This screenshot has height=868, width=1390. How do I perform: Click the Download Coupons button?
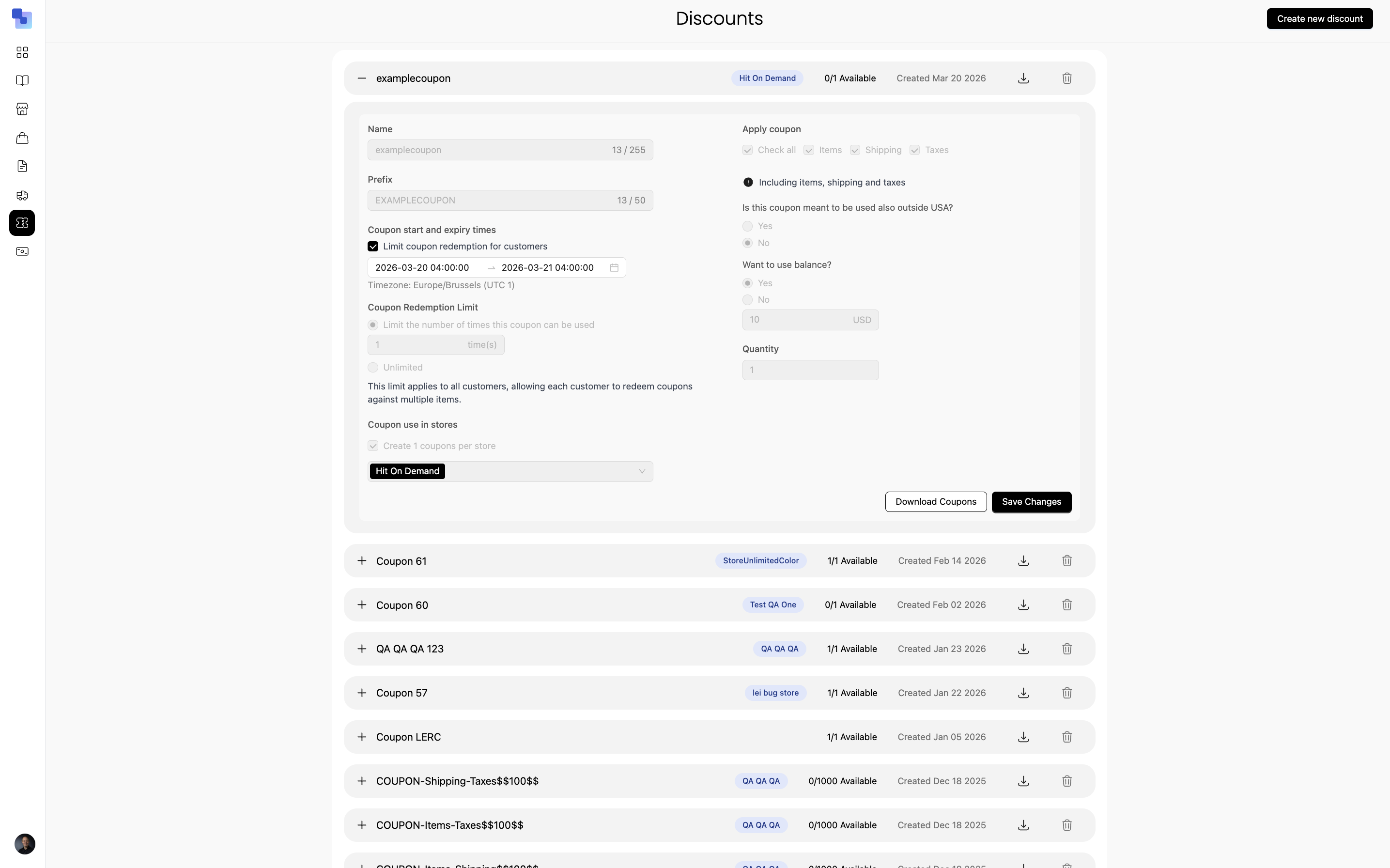(x=936, y=502)
